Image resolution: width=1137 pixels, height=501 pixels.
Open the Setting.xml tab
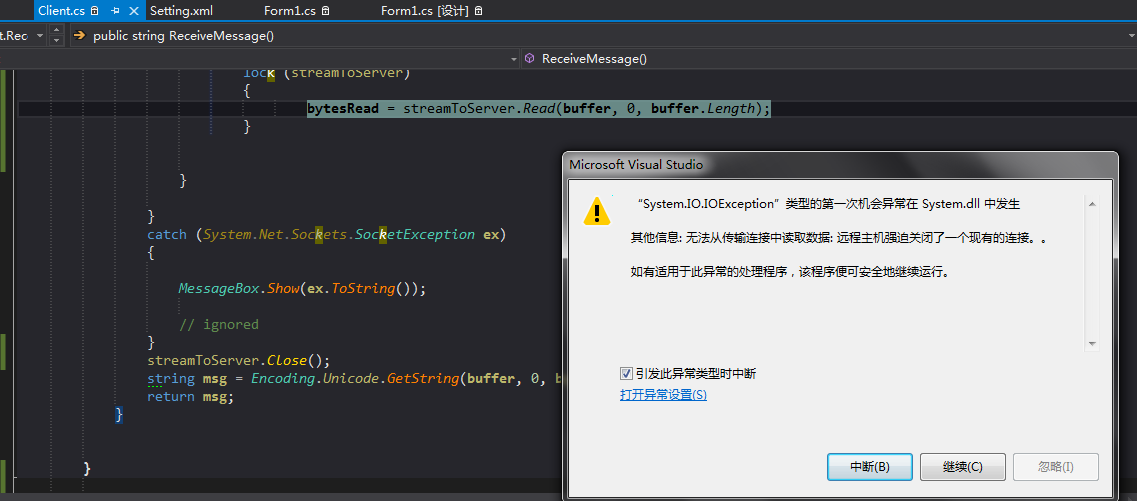click(181, 11)
